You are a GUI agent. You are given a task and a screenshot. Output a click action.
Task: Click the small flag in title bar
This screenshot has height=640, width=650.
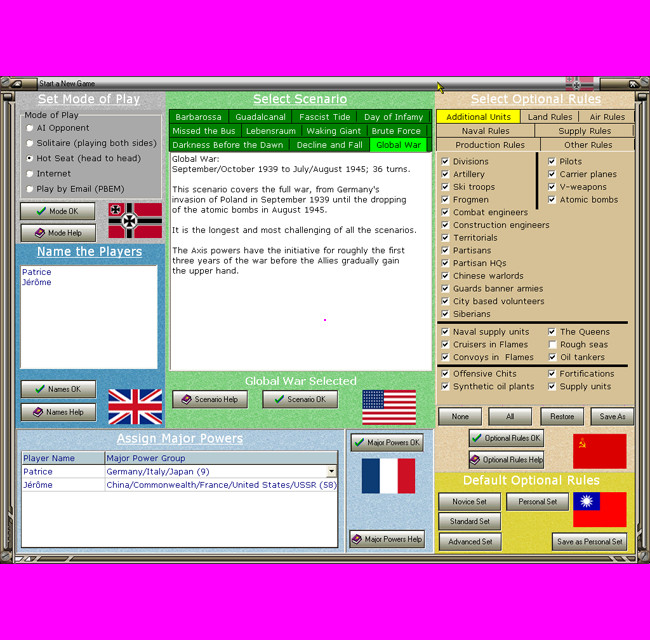[580, 83]
